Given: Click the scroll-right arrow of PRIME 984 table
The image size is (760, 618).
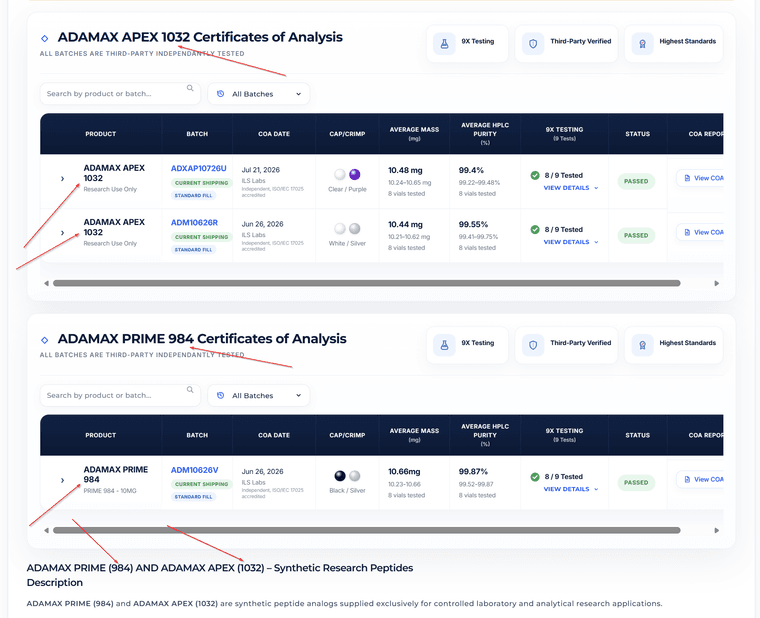Looking at the screenshot, I should 716,530.
